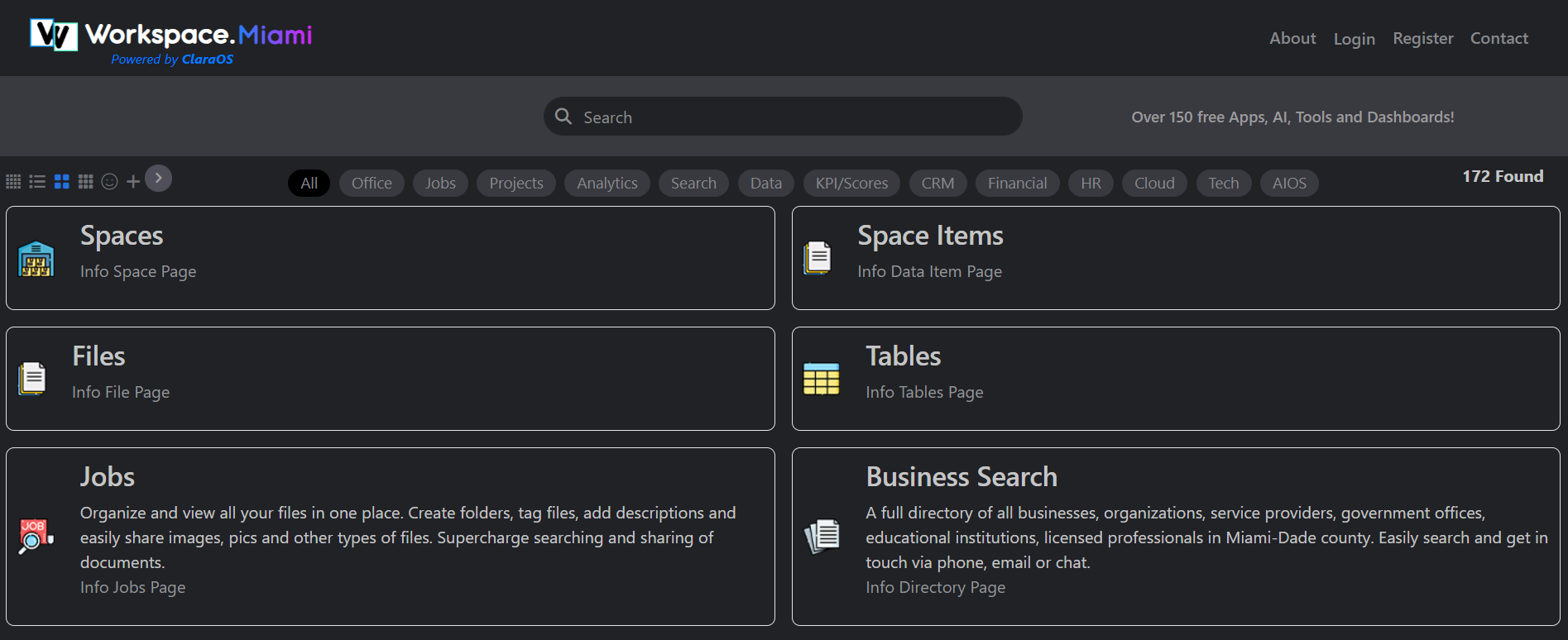Click the Info Data Item Page link
This screenshot has width=1568, height=640.
(929, 271)
